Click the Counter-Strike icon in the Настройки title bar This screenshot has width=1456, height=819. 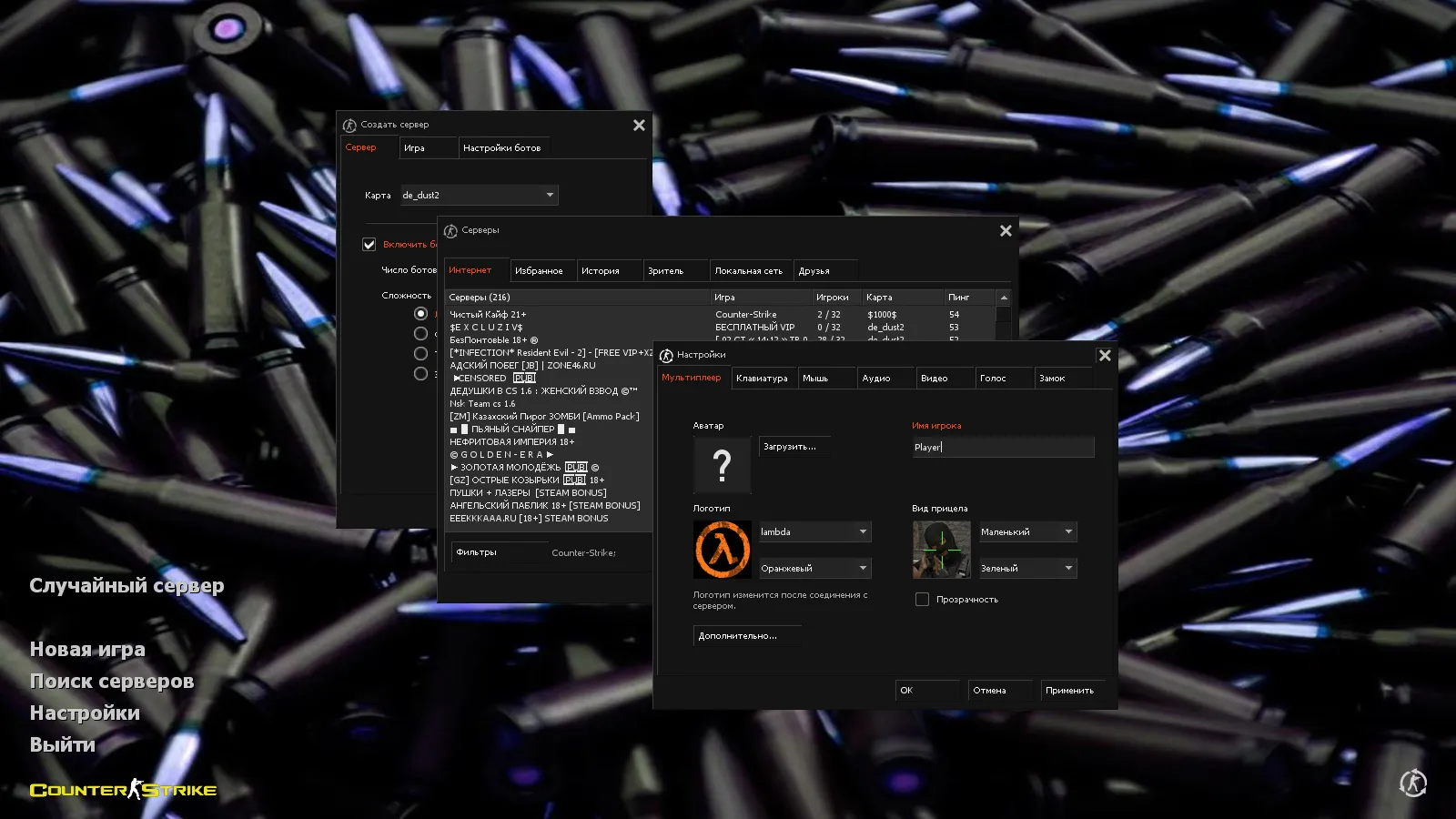pyautogui.click(x=665, y=355)
